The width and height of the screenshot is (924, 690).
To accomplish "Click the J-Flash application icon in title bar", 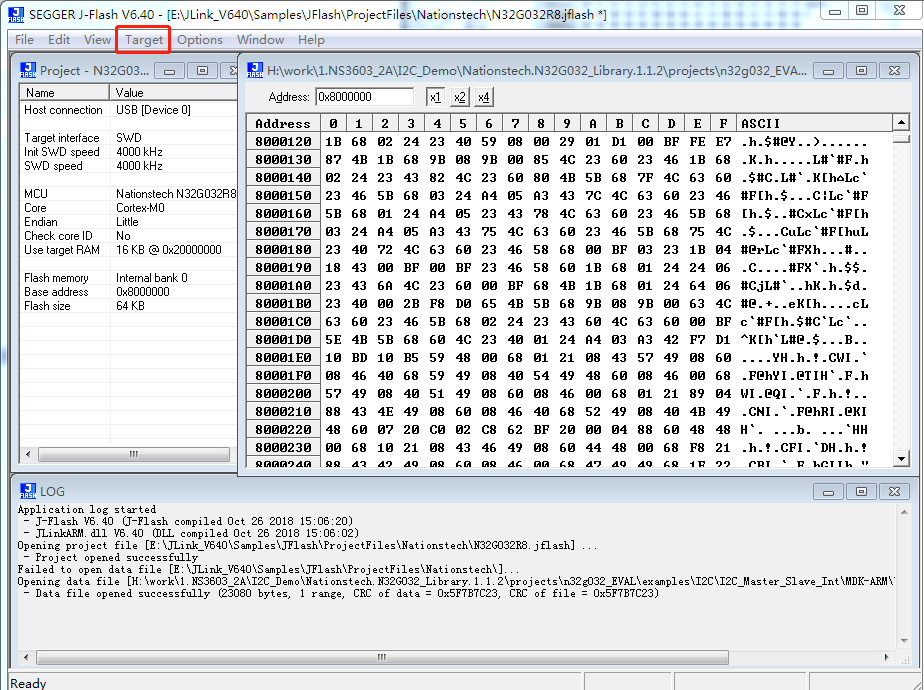I will click(x=16, y=14).
